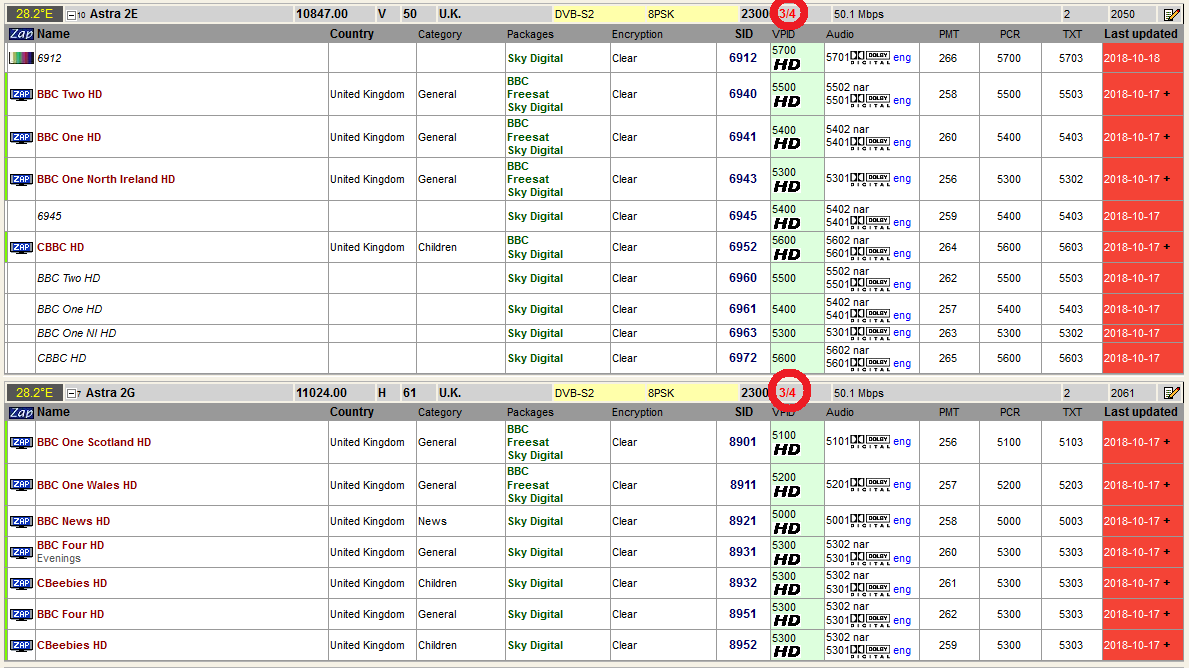The image size is (1189, 668).
Task: Click the Children category in CBBC HD row
Action: 438,247
